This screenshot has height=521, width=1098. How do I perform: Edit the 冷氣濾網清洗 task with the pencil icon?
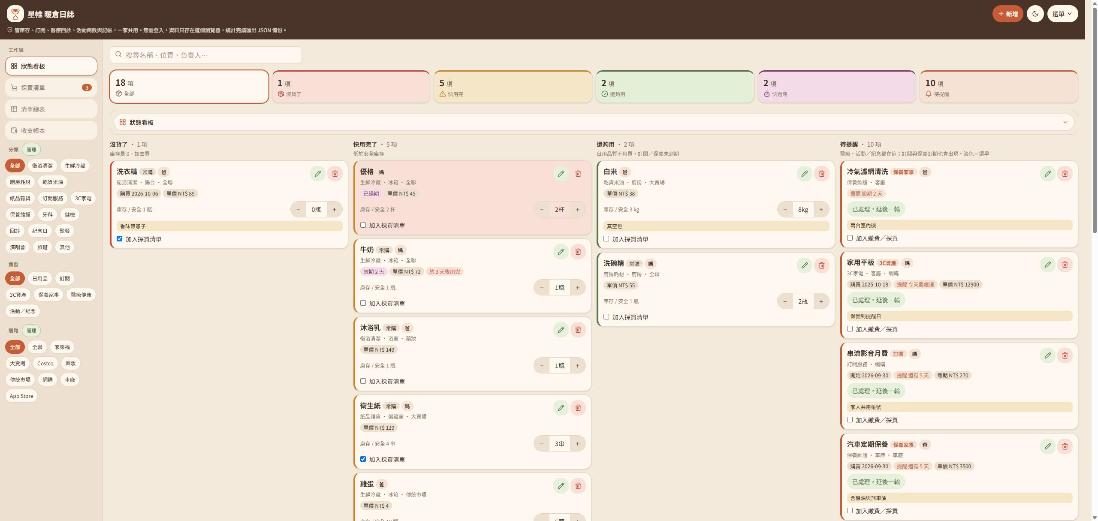(1048, 173)
